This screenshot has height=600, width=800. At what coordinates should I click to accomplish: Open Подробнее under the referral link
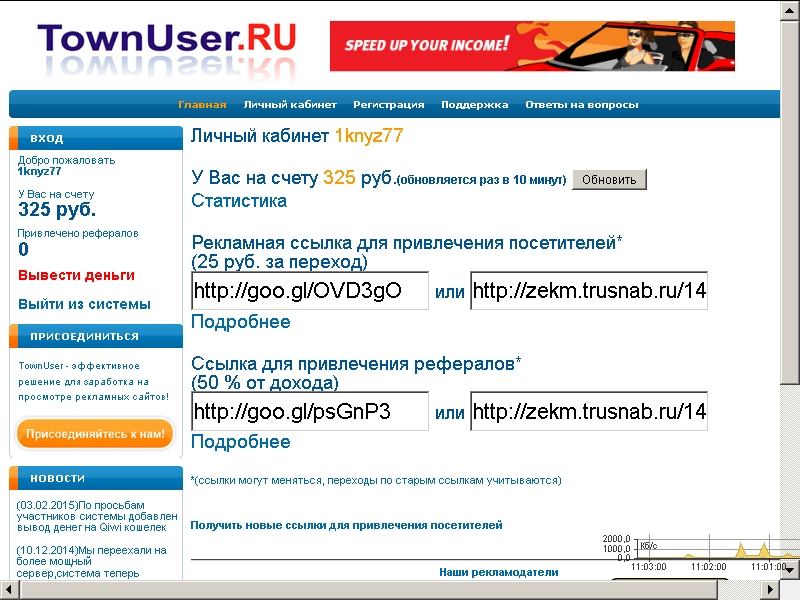240,442
